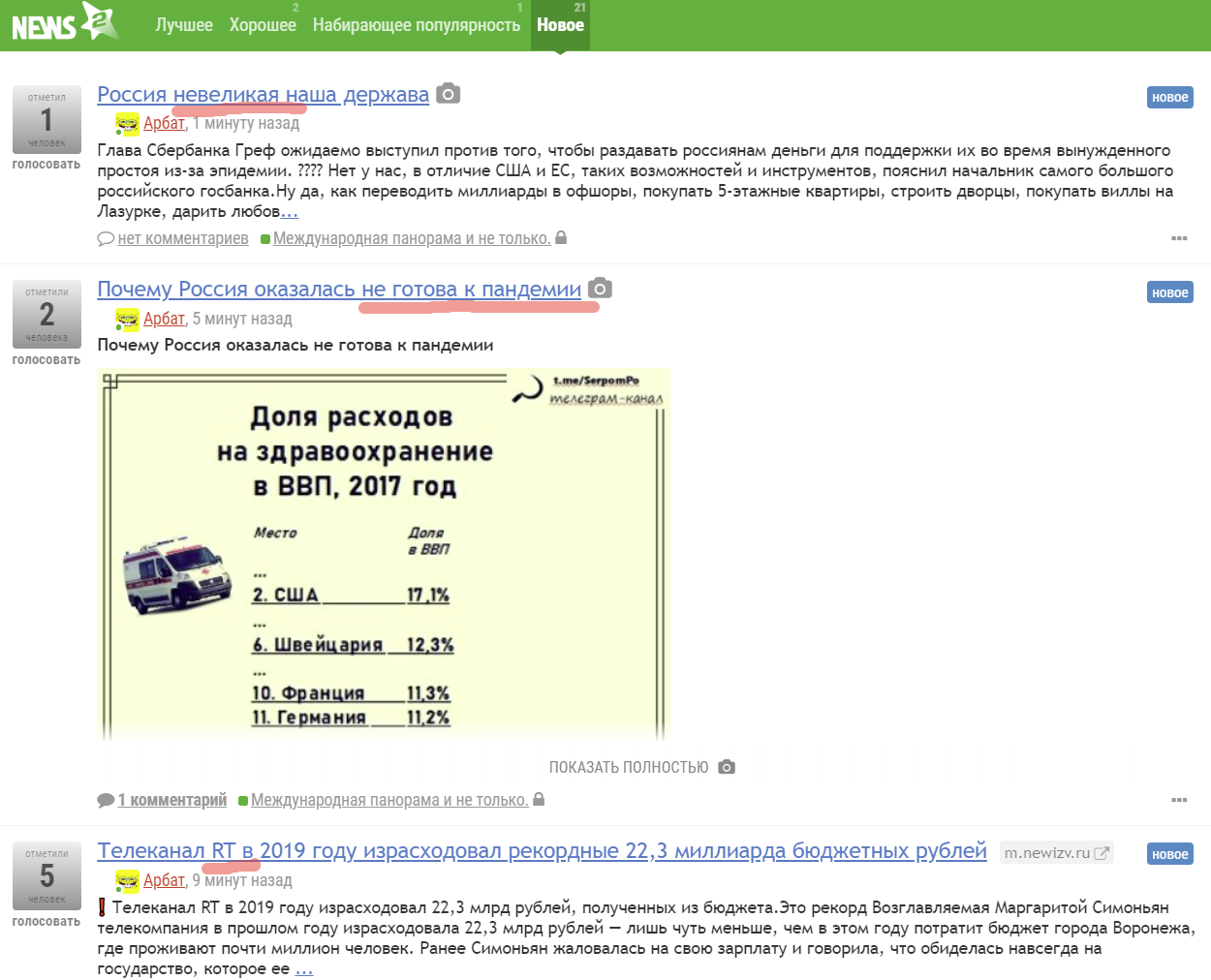Click 'новое' badge on pandemic post

(x=1170, y=292)
